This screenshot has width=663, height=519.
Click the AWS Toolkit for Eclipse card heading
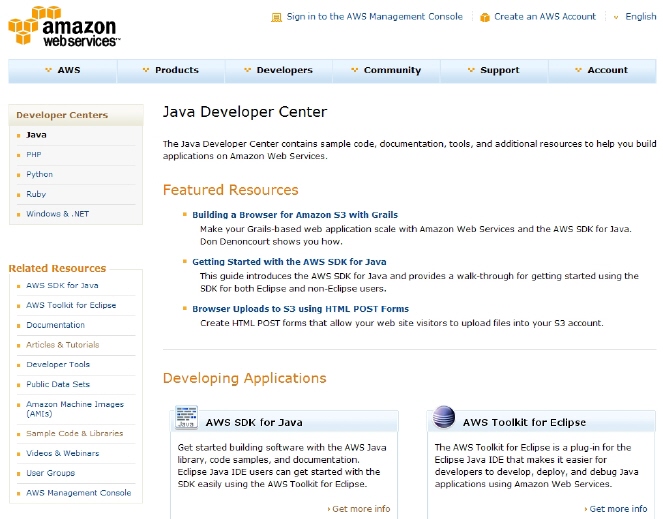pyautogui.click(x=524, y=423)
